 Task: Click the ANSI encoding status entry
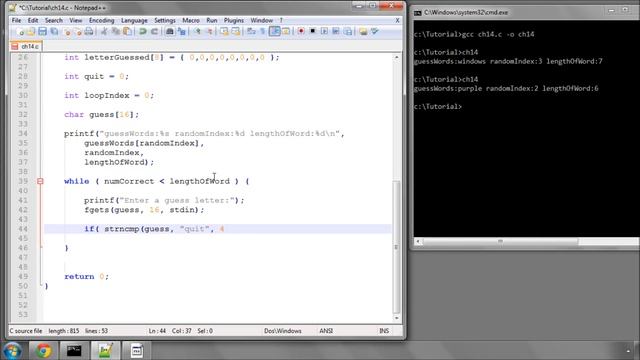tap(326, 331)
